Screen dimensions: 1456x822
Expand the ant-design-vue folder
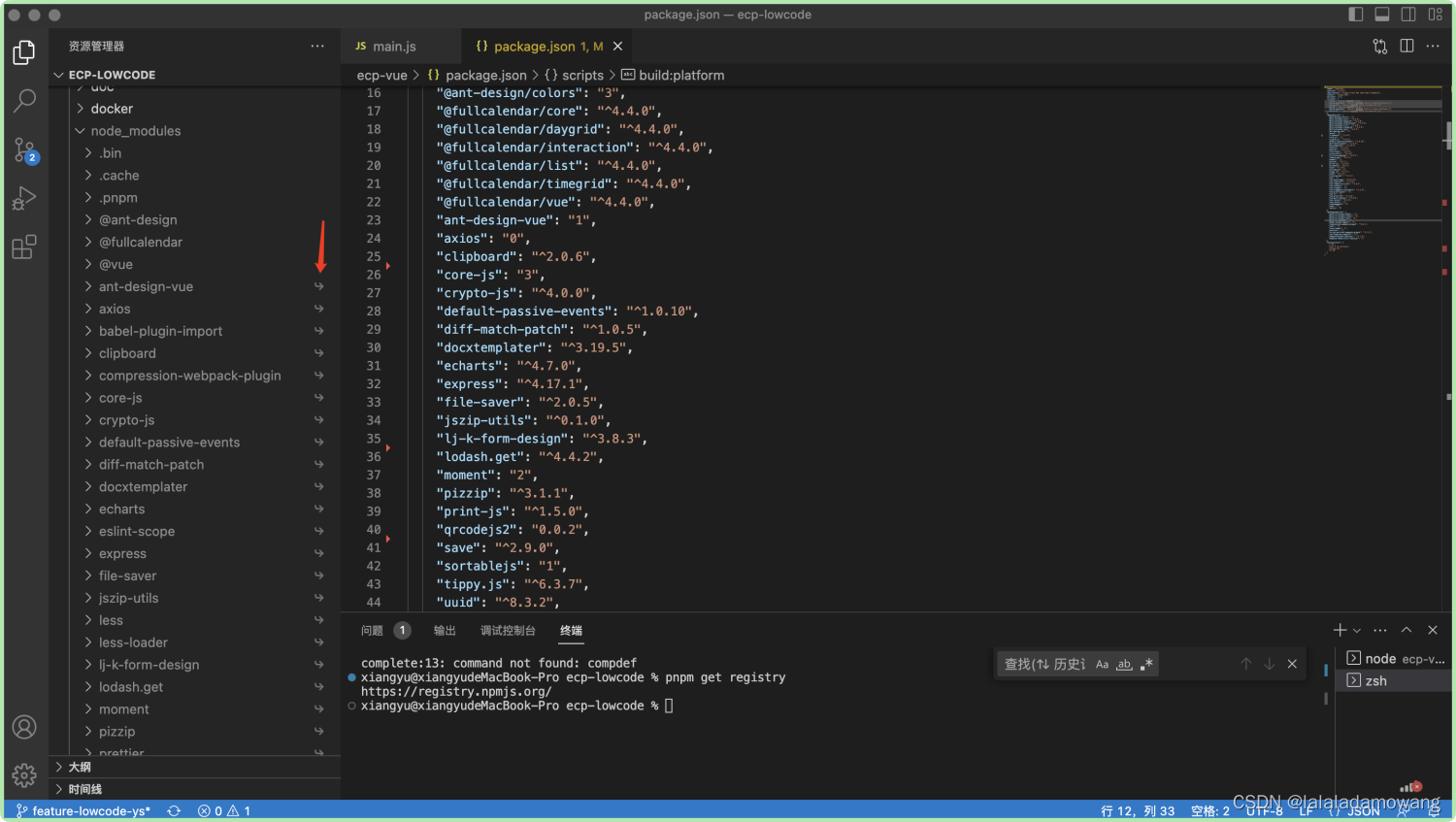pyautogui.click(x=194, y=287)
